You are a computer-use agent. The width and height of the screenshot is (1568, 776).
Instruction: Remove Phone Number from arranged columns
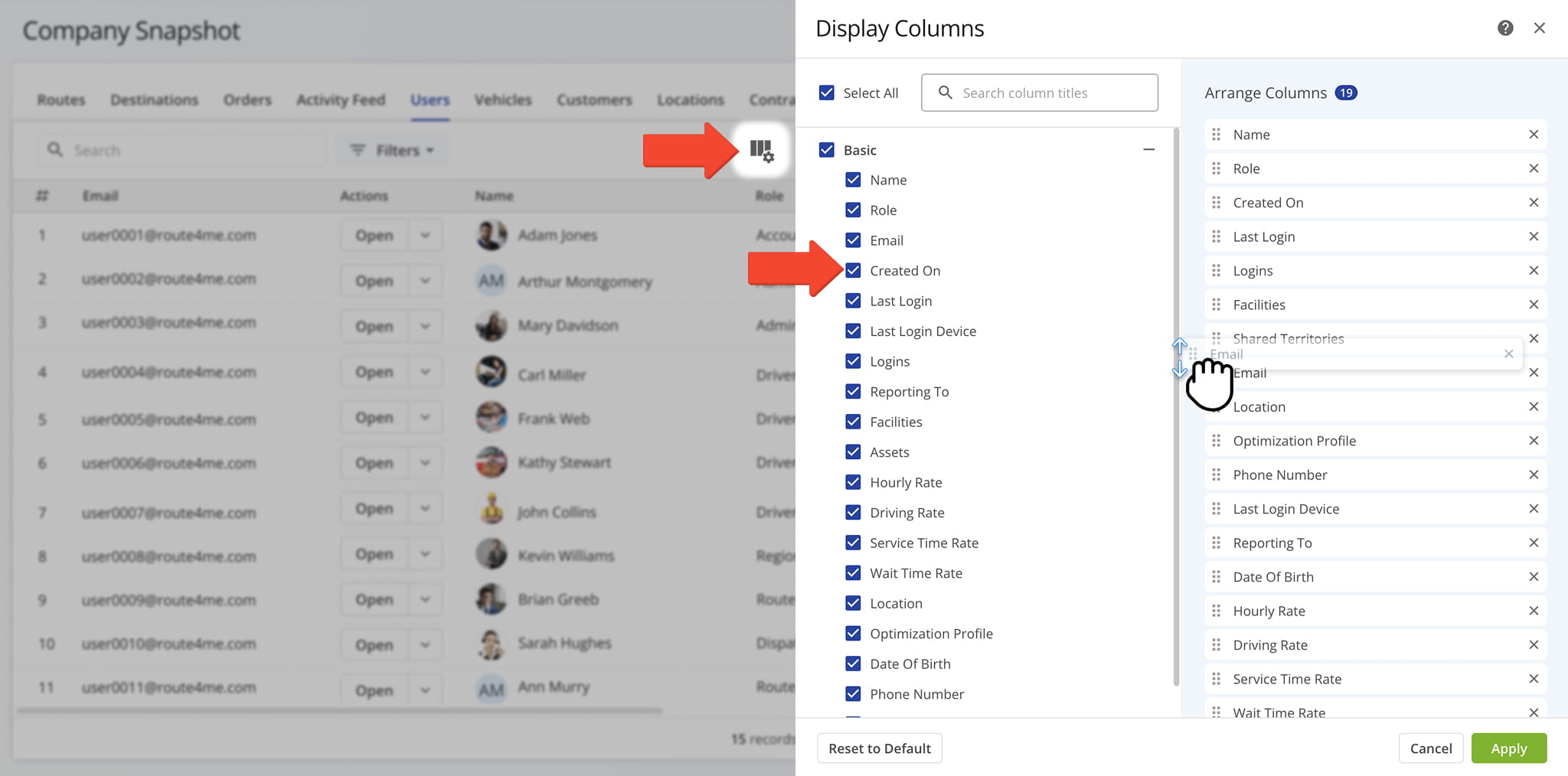click(1534, 474)
